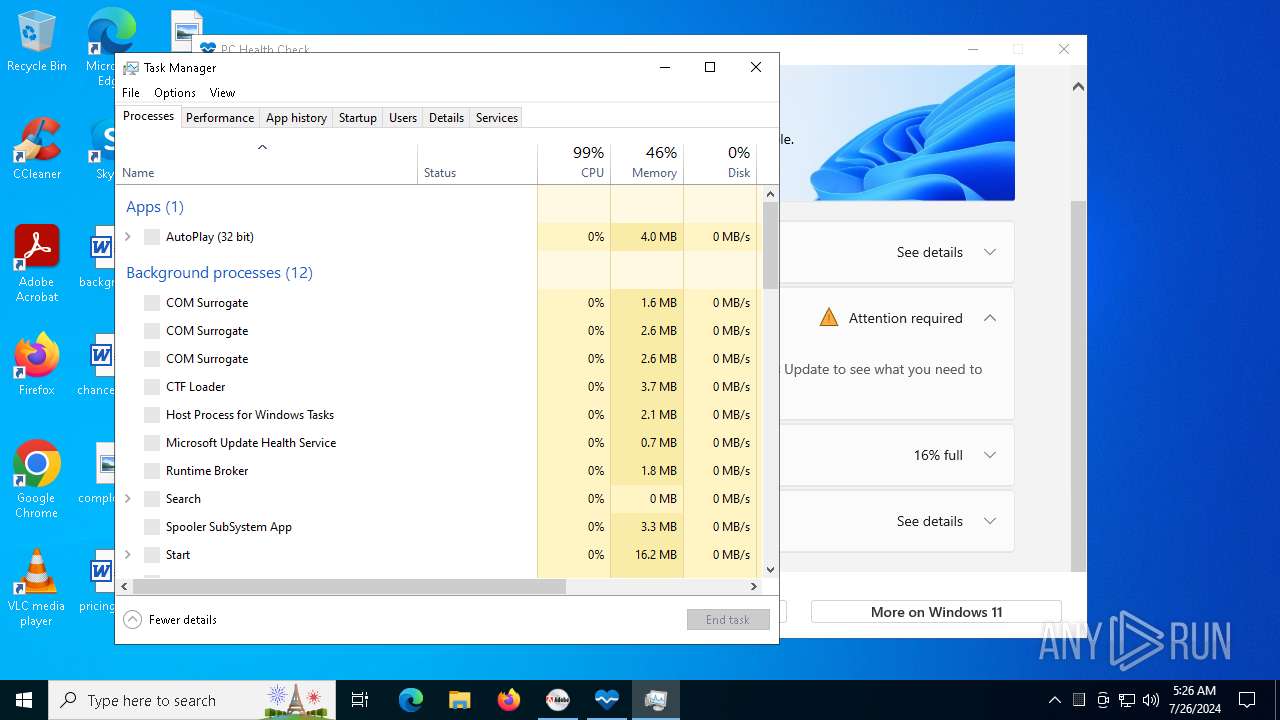This screenshot has height=720, width=1280.
Task: Click the Status column header
Action: (477, 164)
